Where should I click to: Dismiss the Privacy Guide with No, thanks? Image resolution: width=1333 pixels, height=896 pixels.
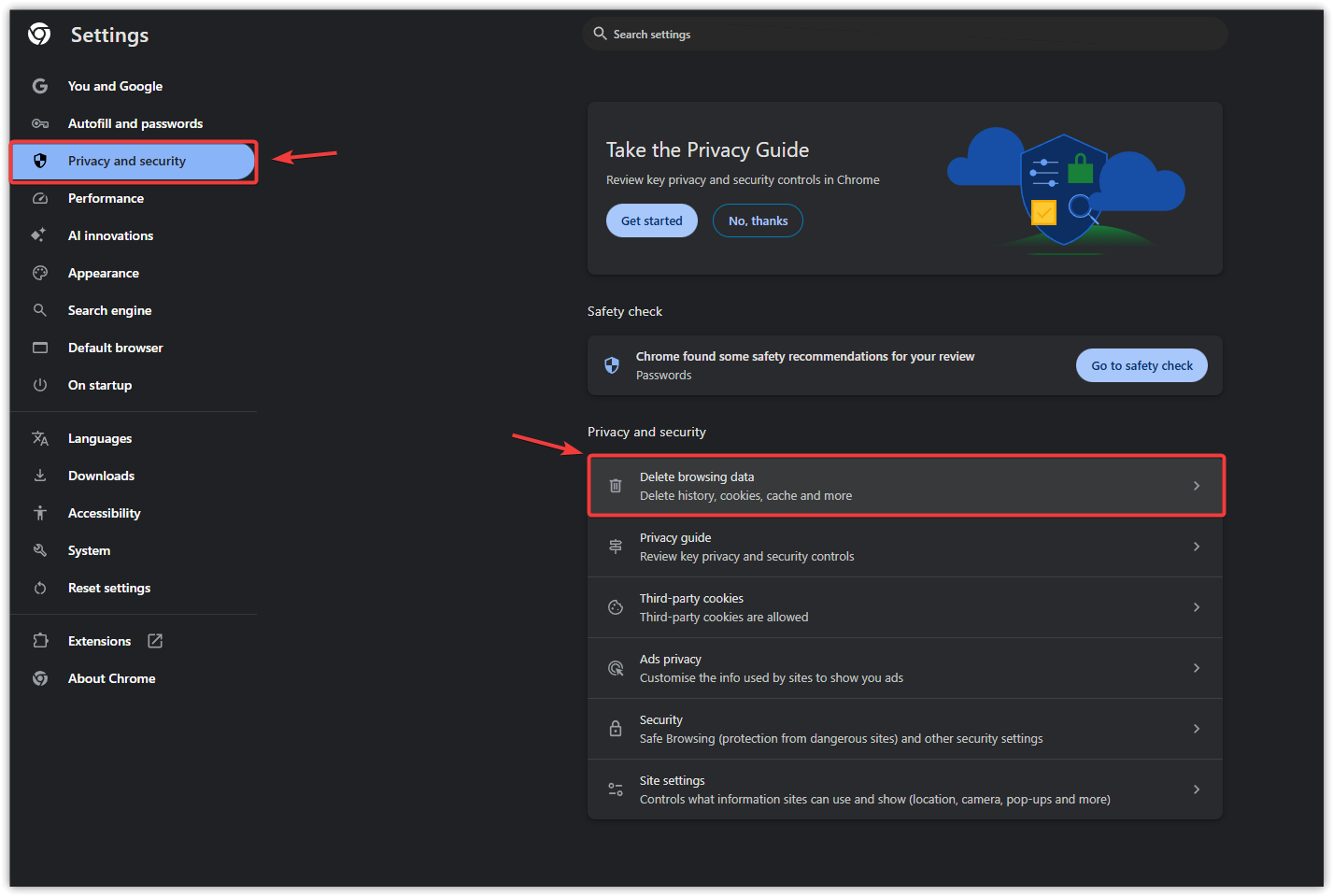(x=758, y=220)
